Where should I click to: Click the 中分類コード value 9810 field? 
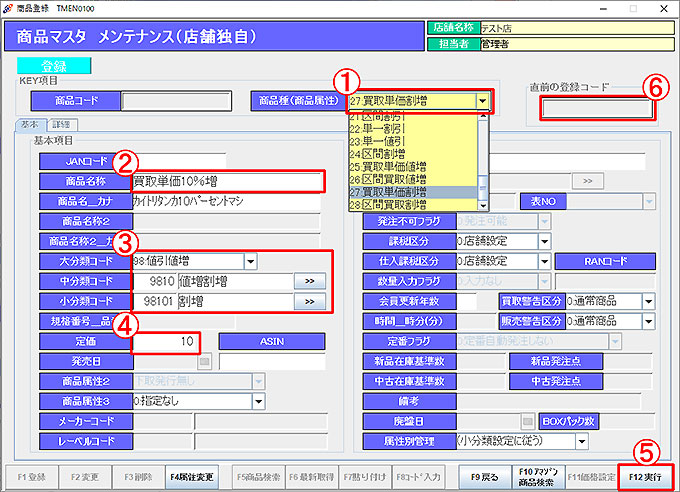[155, 281]
